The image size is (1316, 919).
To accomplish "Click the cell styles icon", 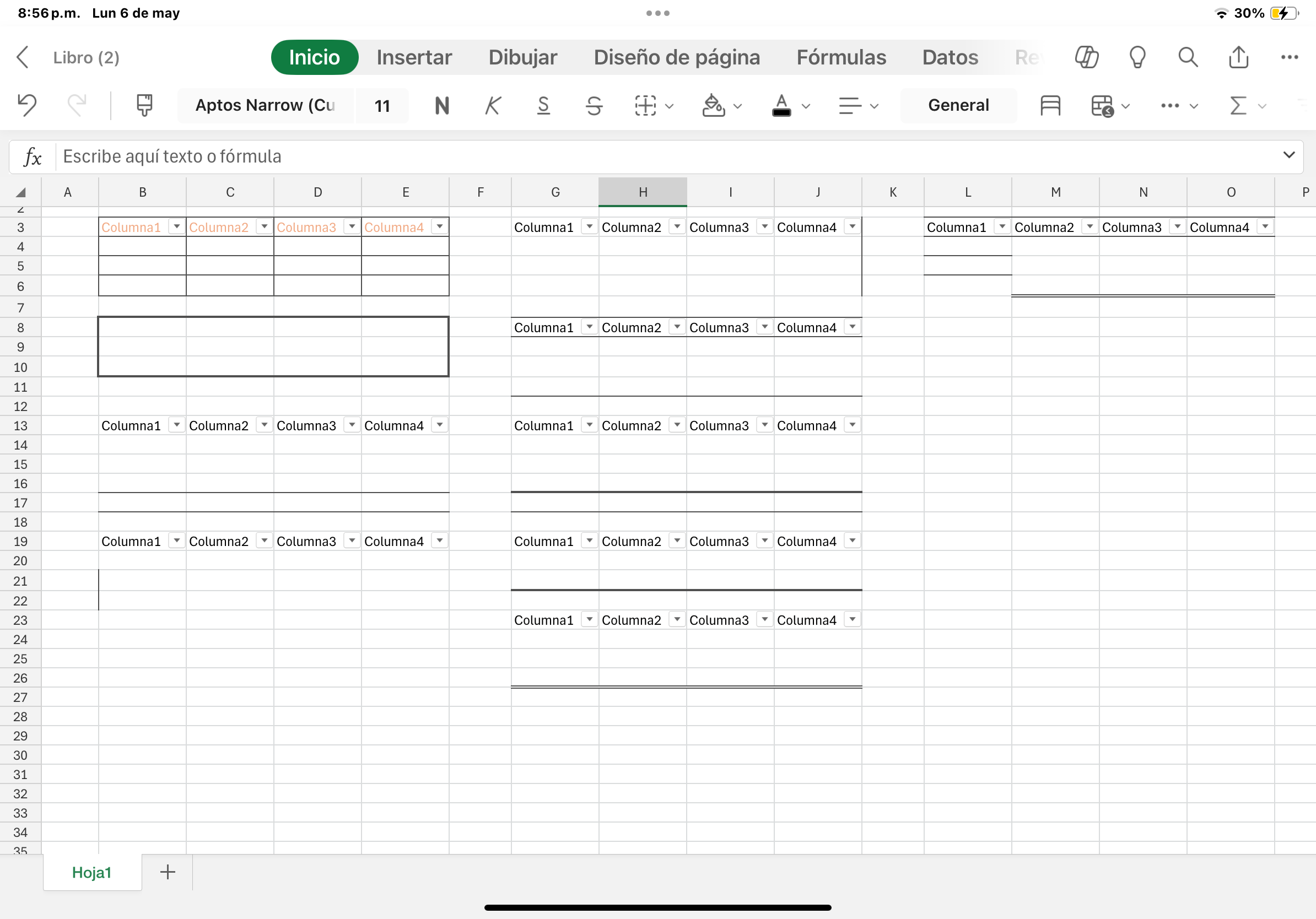I will 1050,105.
